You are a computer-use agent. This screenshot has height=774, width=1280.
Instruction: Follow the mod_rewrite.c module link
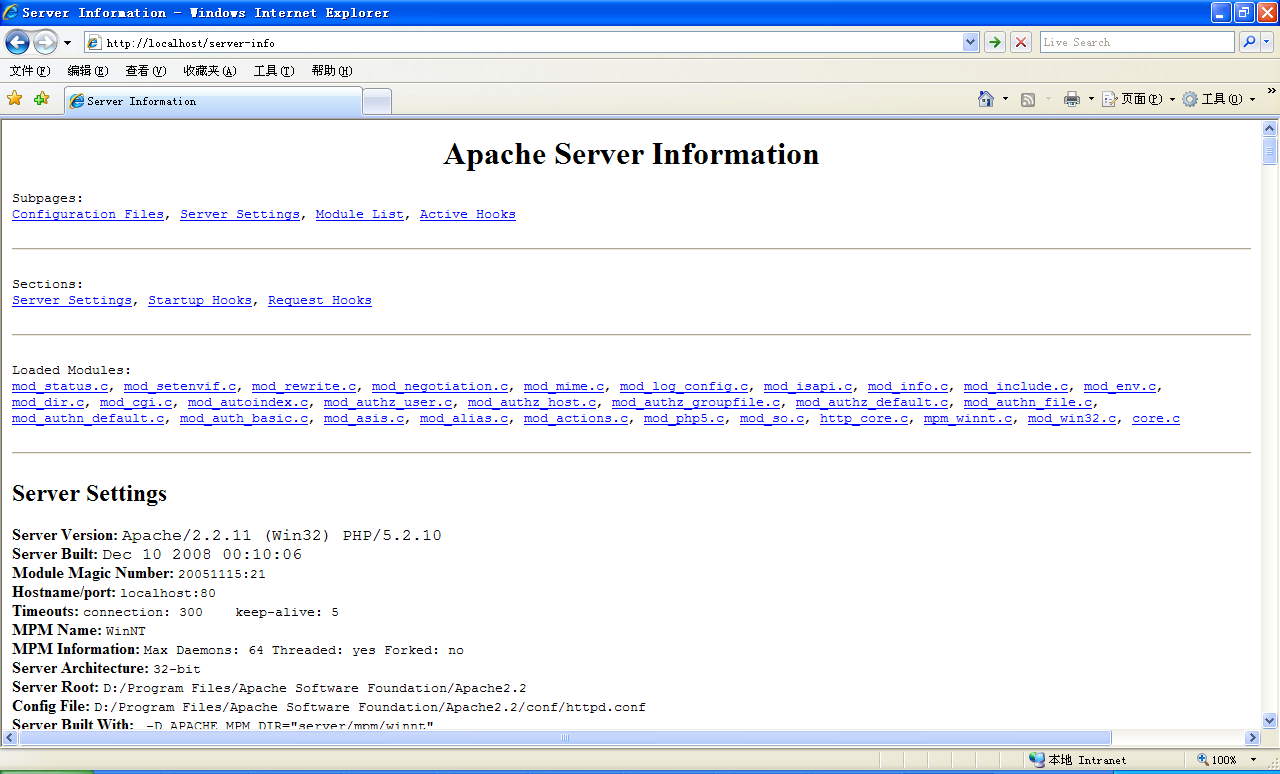304,386
